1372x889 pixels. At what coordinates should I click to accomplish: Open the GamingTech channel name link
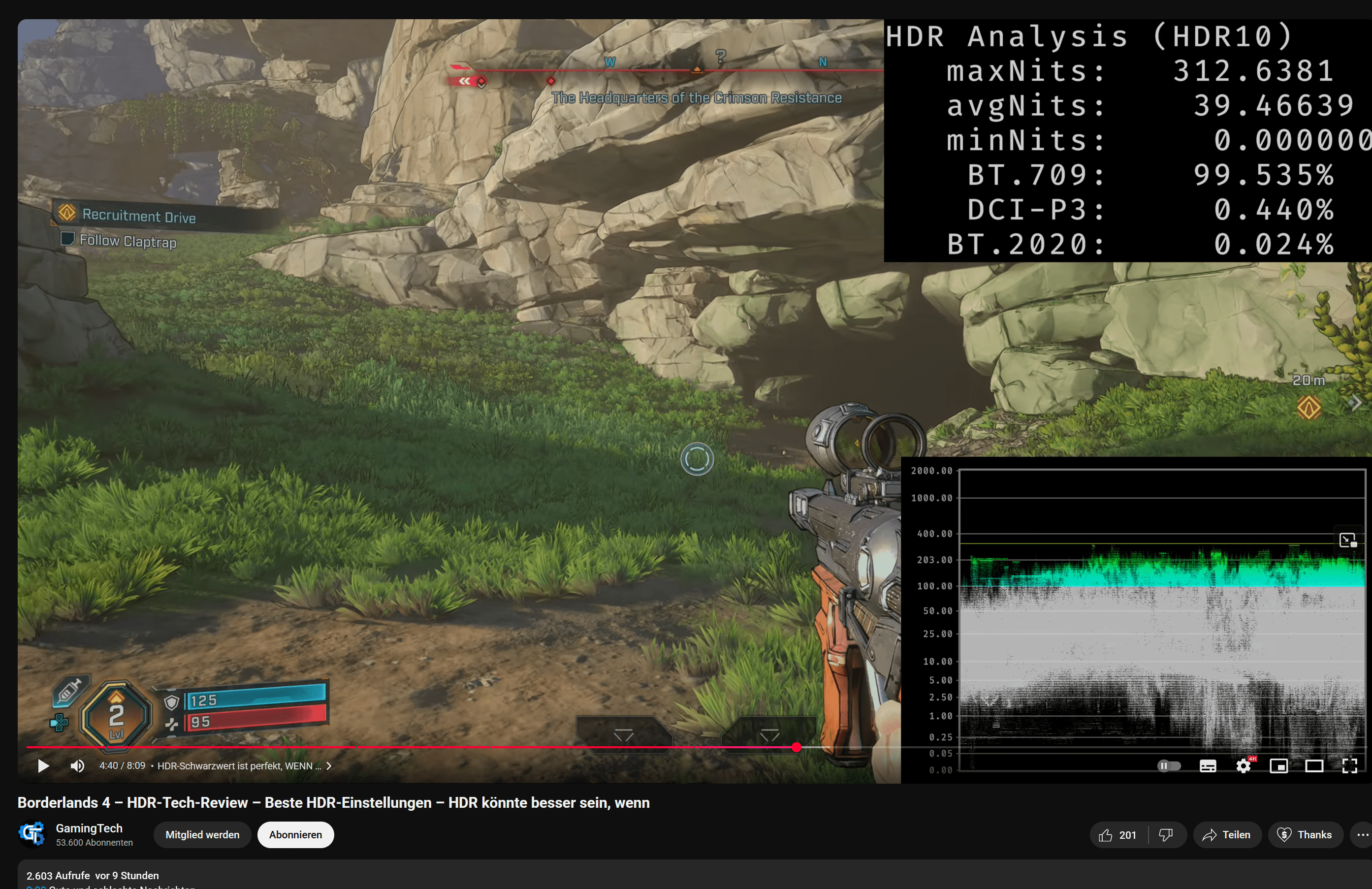(x=89, y=828)
